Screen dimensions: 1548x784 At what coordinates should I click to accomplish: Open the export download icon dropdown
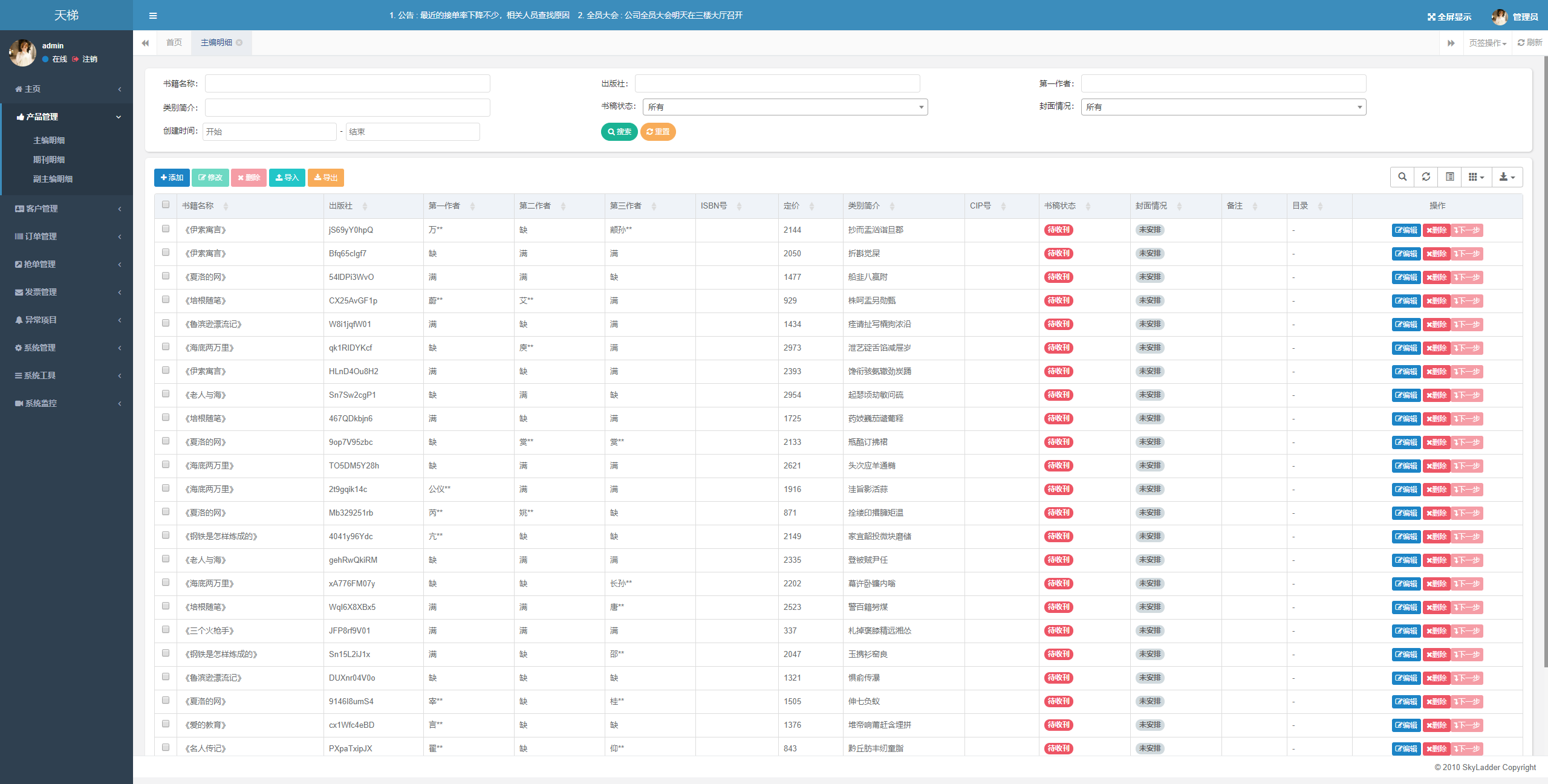click(1507, 177)
